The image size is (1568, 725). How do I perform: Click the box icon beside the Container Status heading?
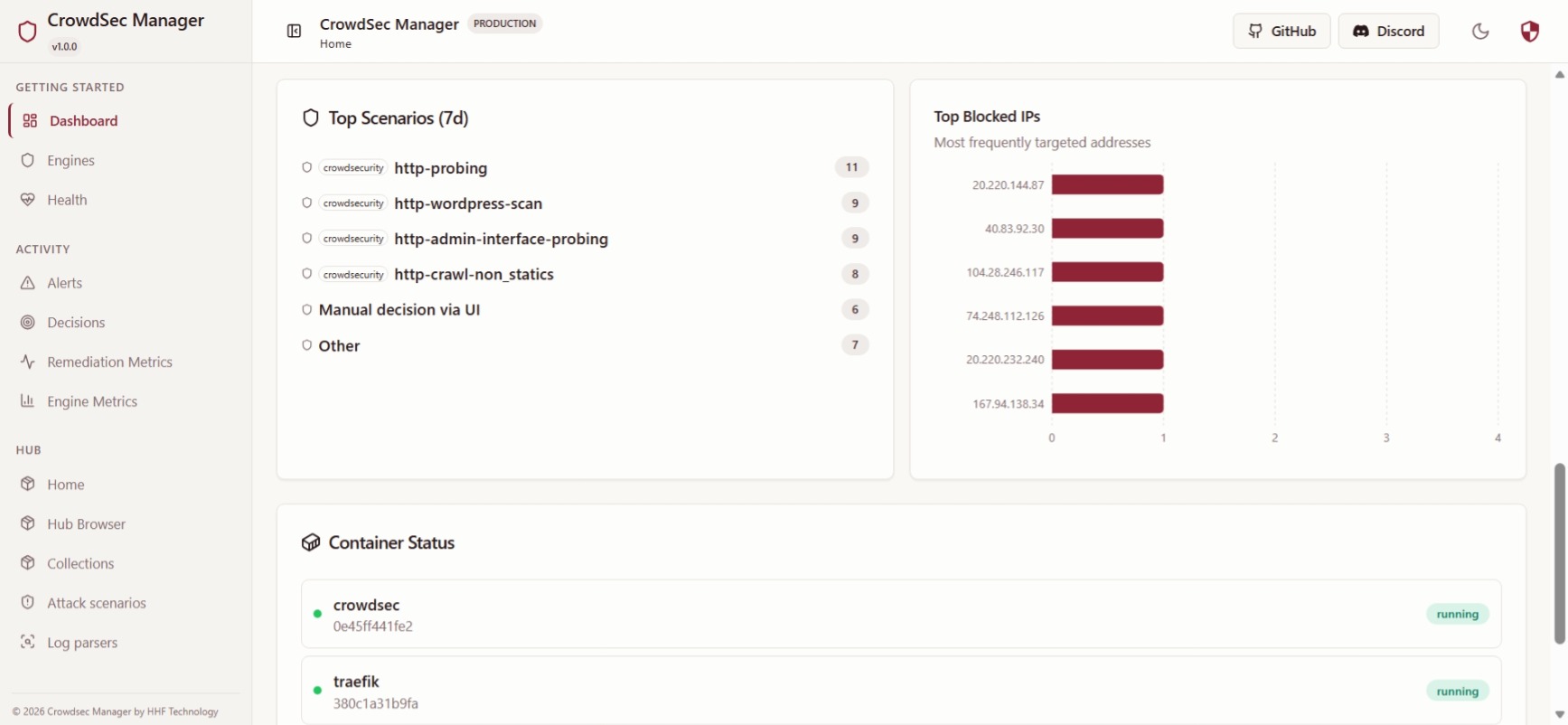[x=311, y=542]
